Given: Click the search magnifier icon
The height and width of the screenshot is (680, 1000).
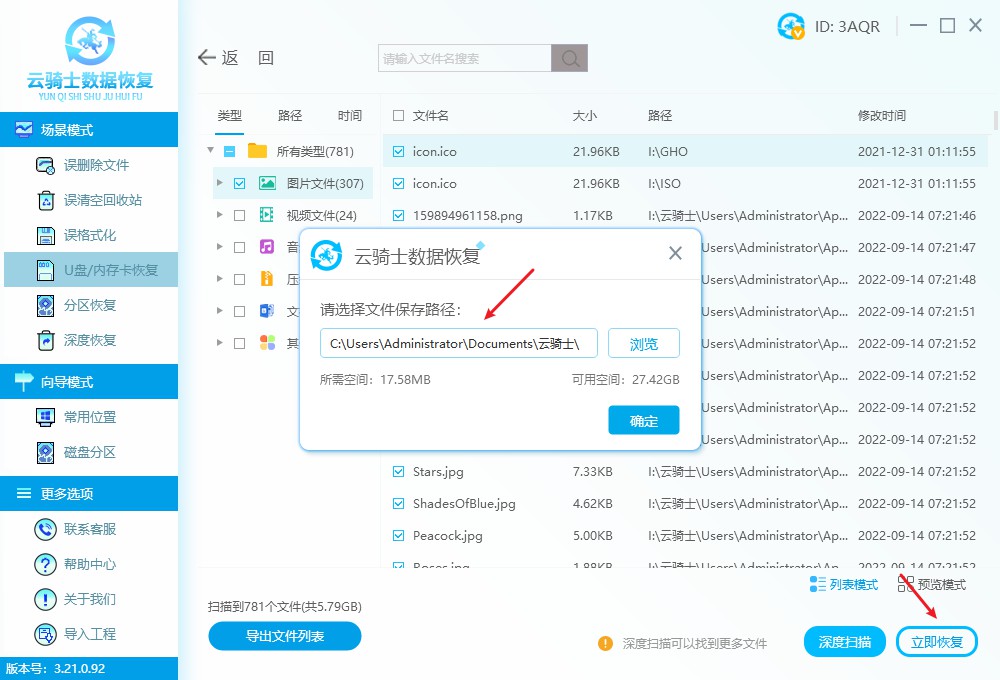Looking at the screenshot, I should click(x=569, y=58).
